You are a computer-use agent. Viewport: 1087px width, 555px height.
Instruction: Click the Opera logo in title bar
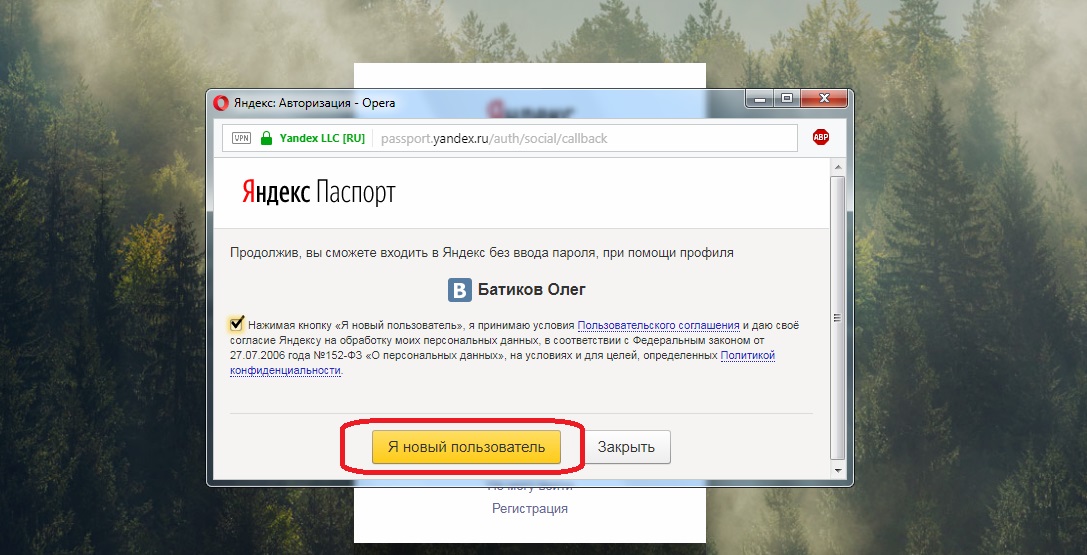[x=221, y=103]
